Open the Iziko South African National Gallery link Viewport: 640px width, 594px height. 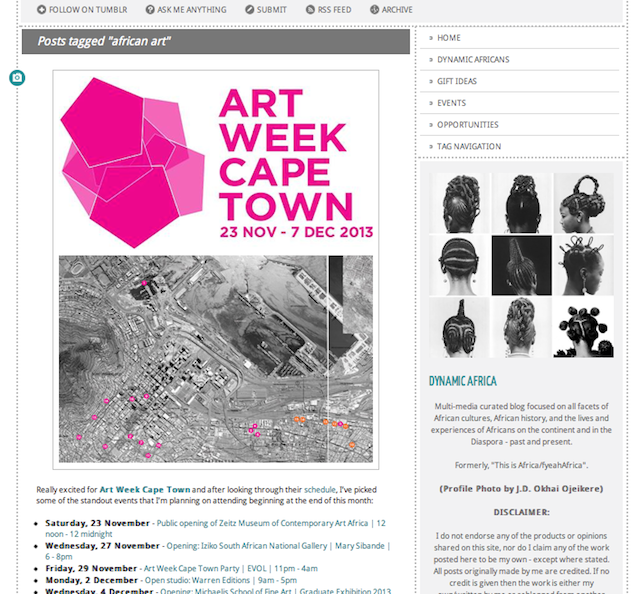[x=247, y=546]
